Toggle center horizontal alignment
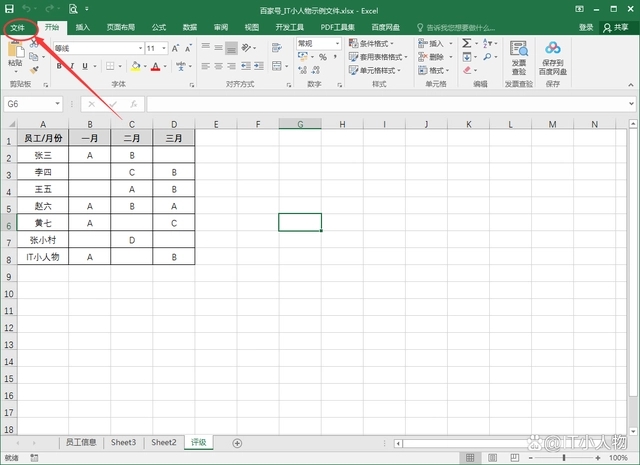640x465 pixels. tap(219, 66)
